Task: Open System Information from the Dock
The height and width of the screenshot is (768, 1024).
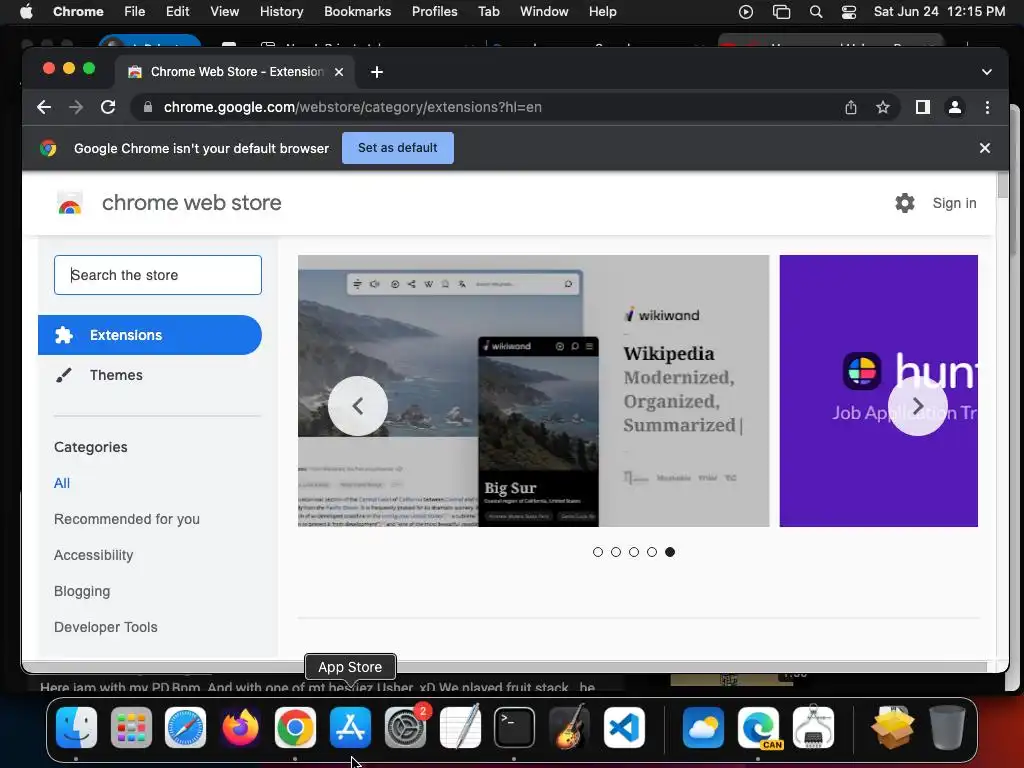Action: coord(813,727)
